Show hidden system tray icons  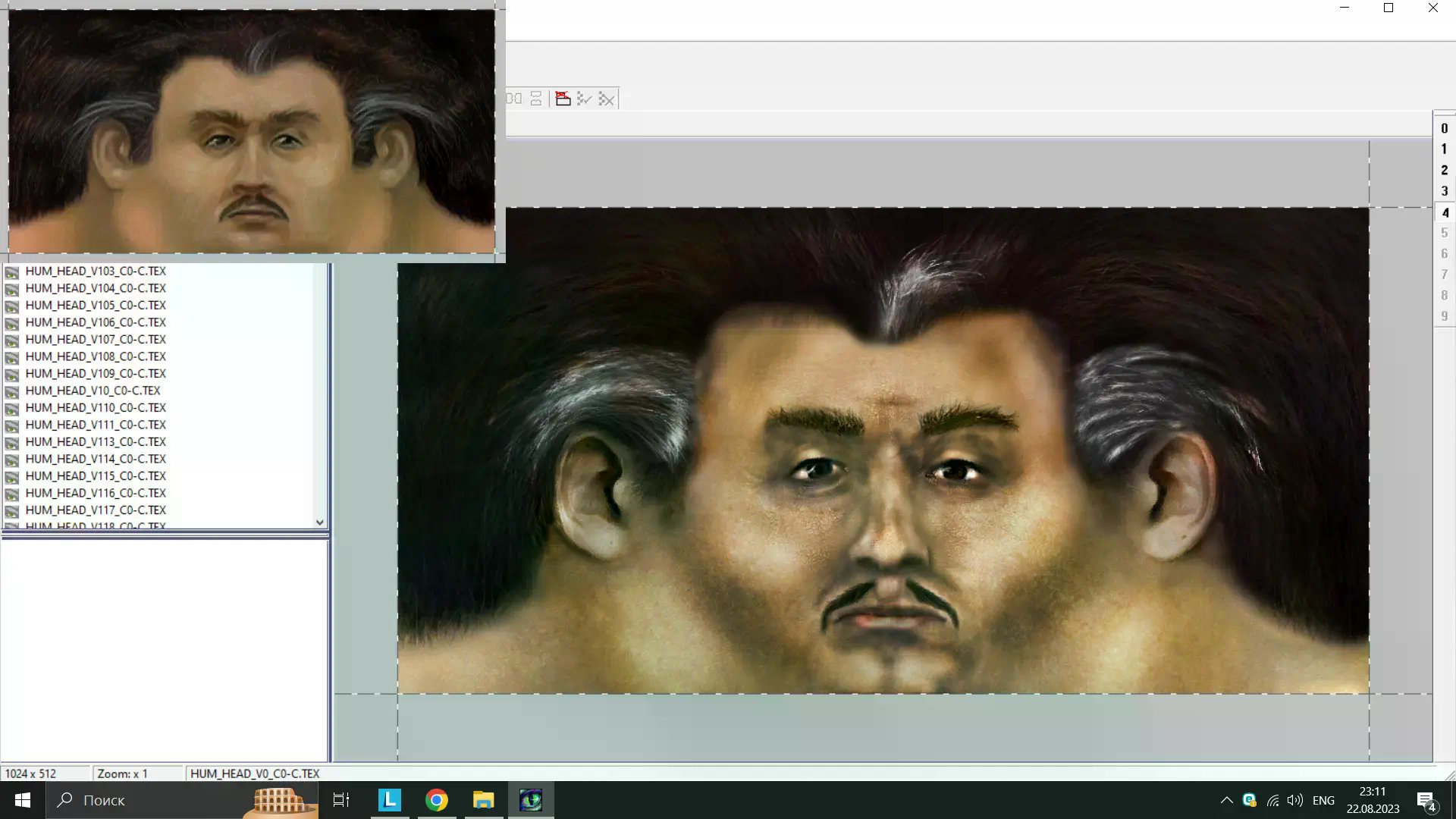click(1226, 800)
